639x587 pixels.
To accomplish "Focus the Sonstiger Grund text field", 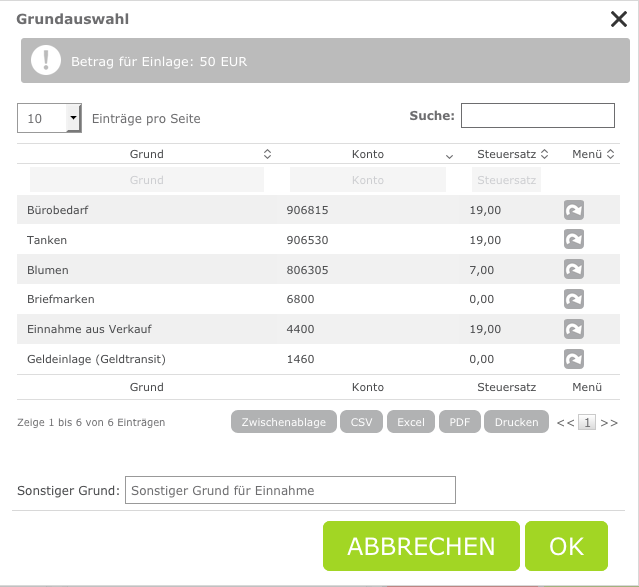I will (290, 490).
